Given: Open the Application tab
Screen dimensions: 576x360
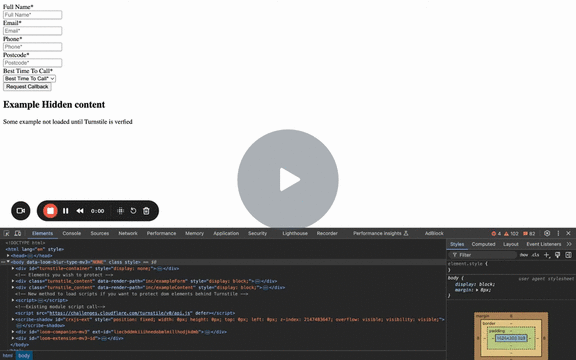Looking at the screenshot, I should 226,233.
